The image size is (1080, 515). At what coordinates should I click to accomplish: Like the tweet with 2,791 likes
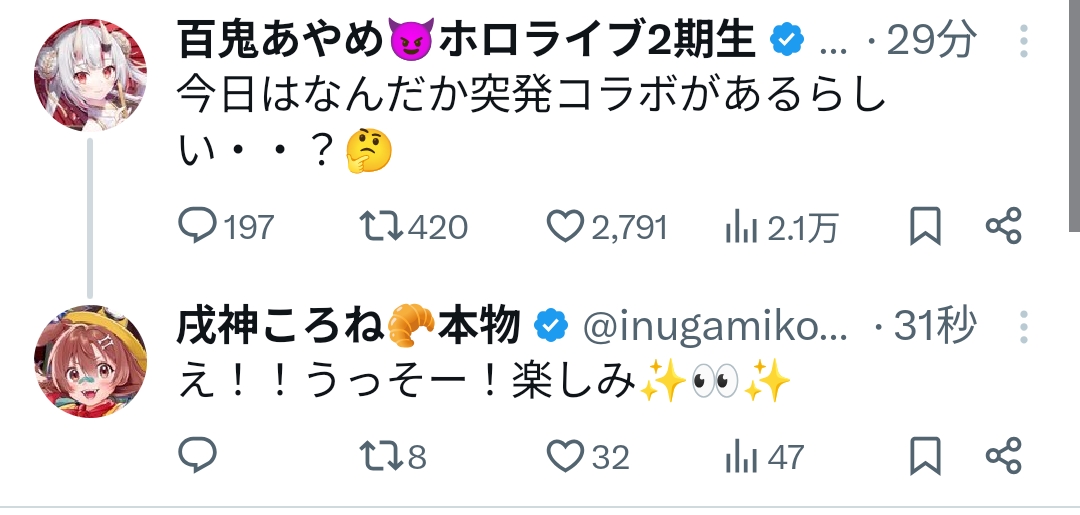(x=565, y=227)
